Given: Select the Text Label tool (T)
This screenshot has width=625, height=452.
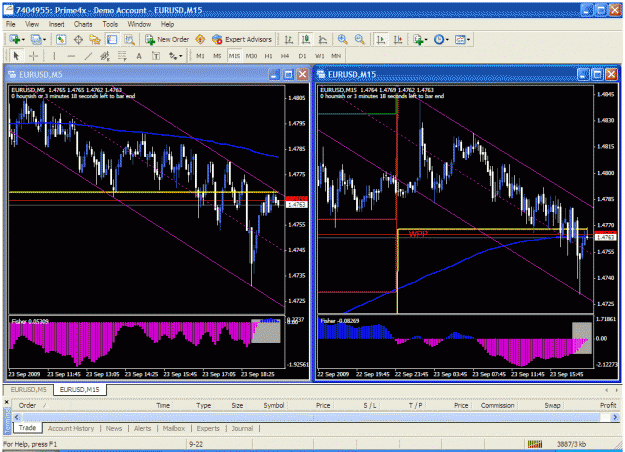Looking at the screenshot, I should pyautogui.click(x=156, y=56).
